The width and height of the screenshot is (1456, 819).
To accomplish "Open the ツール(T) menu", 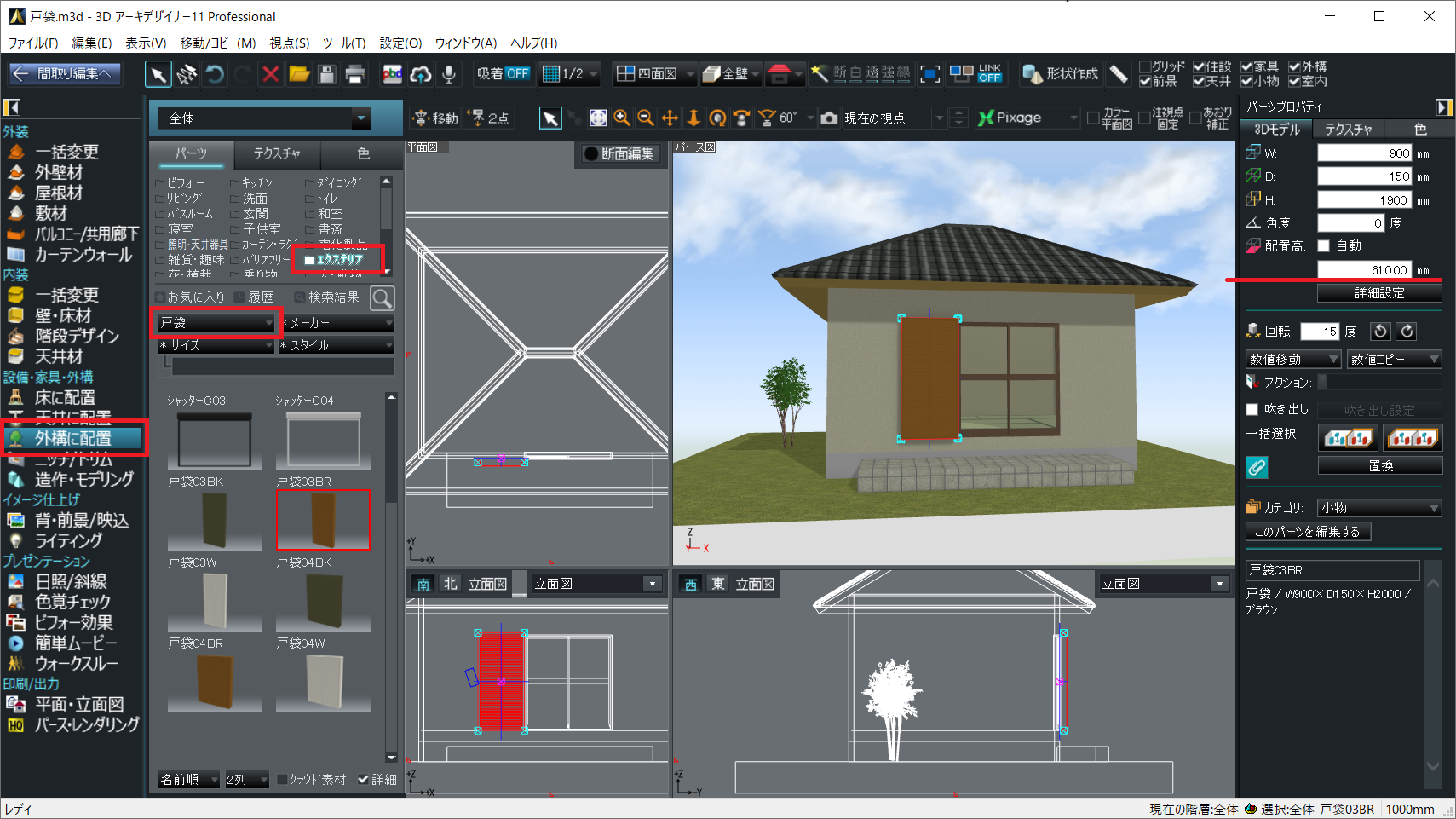I will pyautogui.click(x=343, y=43).
